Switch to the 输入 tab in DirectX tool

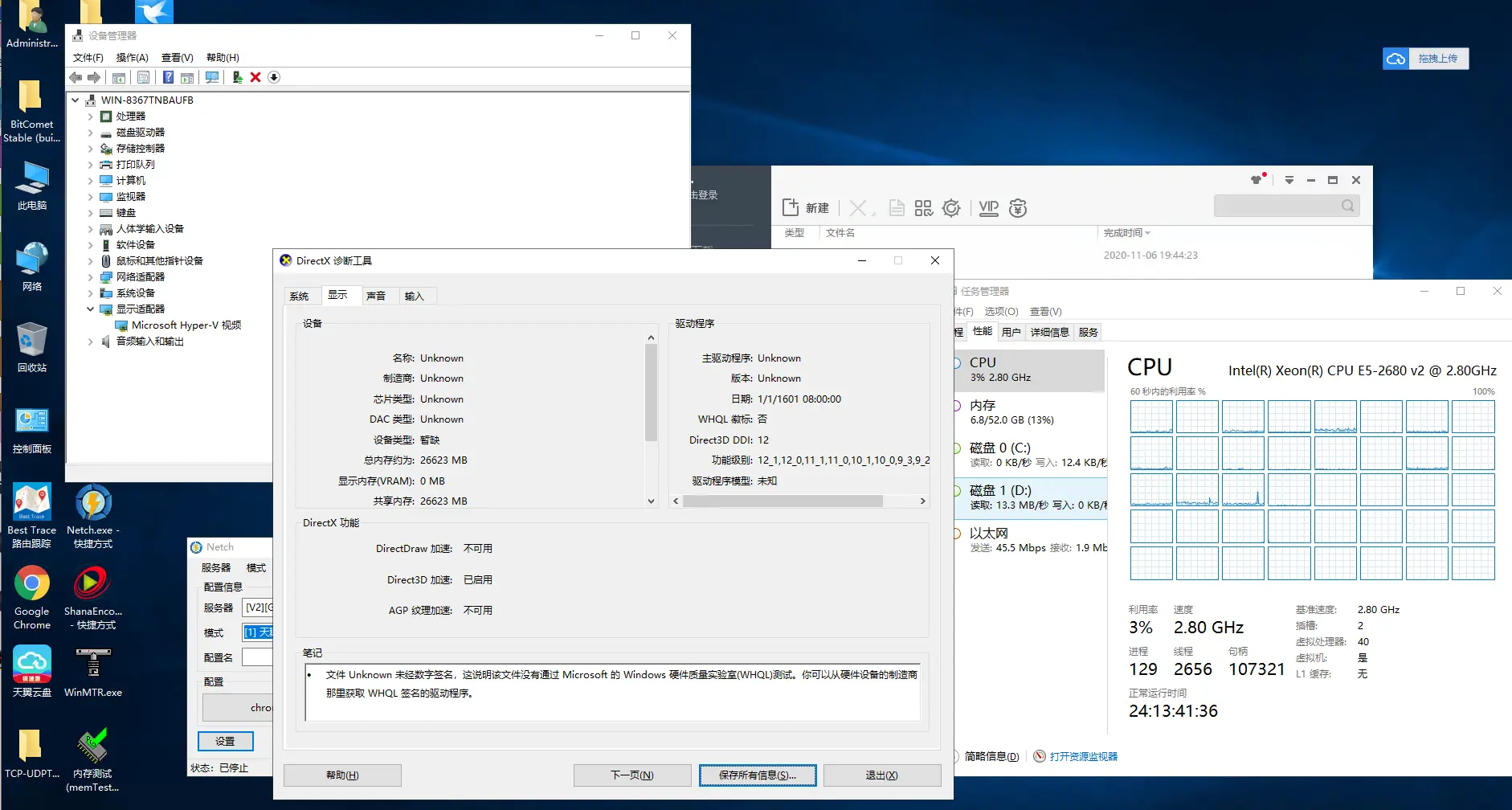(x=414, y=296)
